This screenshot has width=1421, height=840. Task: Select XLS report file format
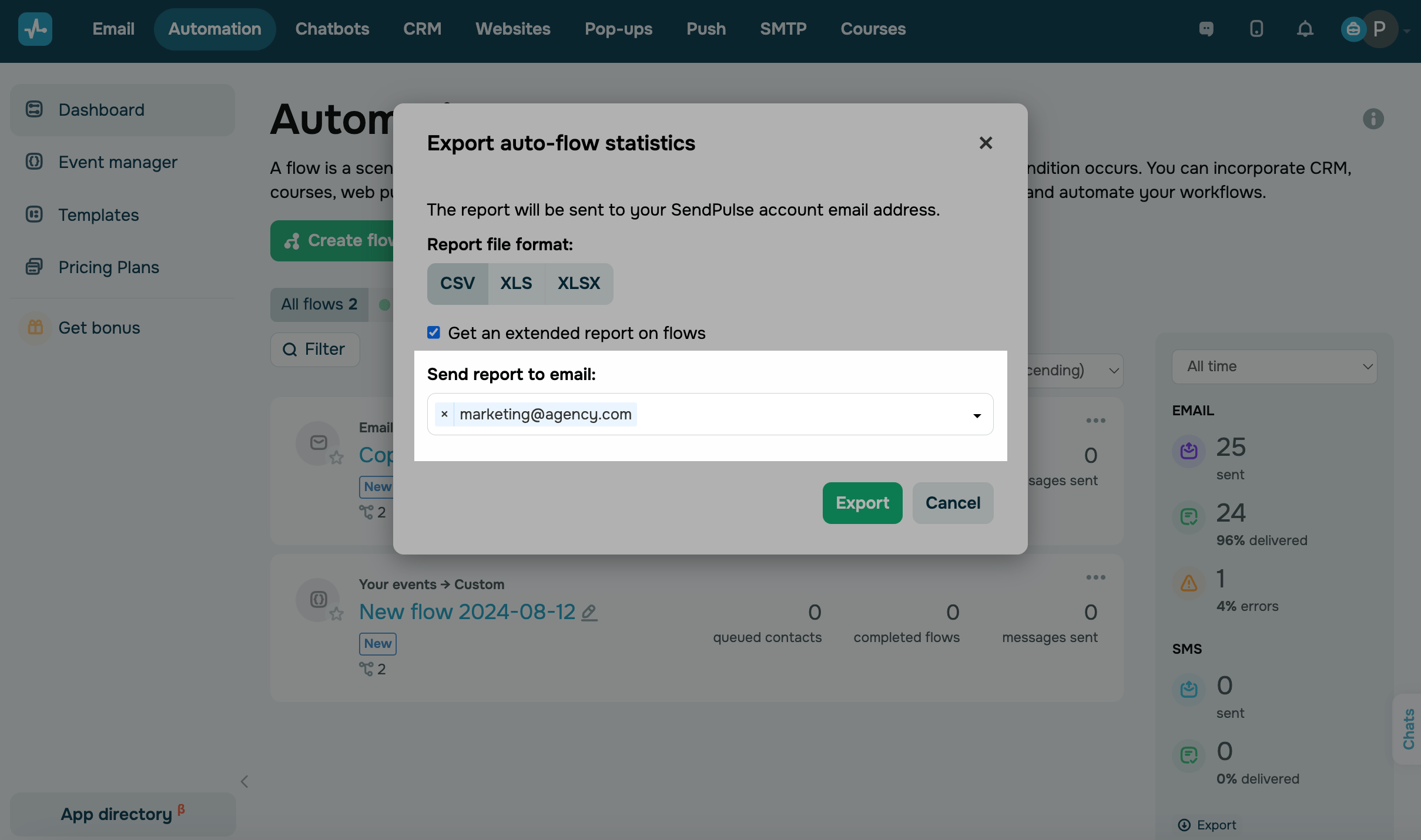[516, 284]
